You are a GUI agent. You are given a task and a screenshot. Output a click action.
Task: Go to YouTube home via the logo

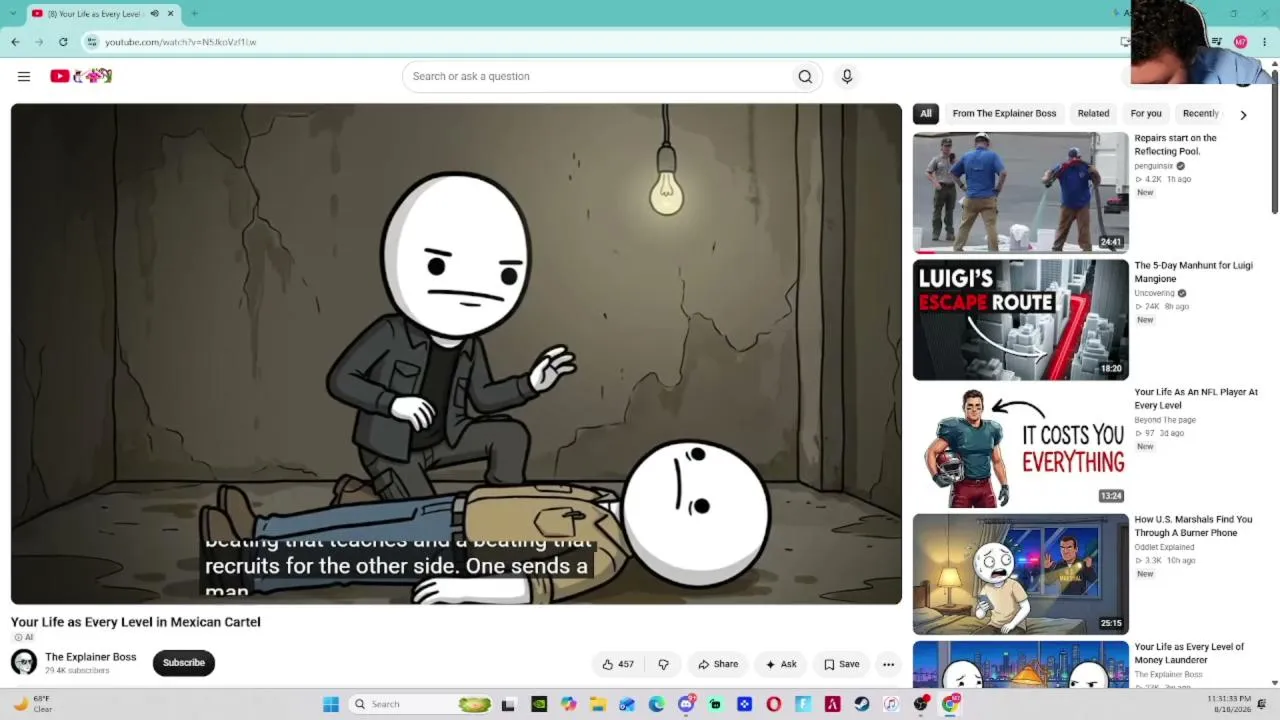81,76
